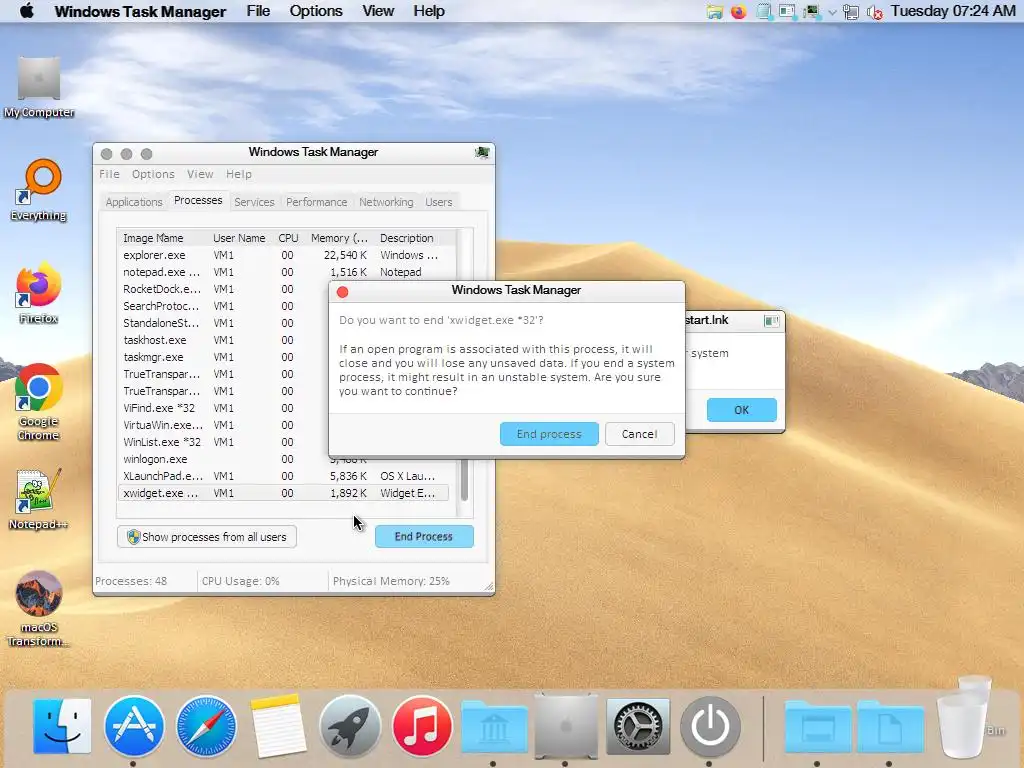Open the Apple logo menu

pos(27,11)
